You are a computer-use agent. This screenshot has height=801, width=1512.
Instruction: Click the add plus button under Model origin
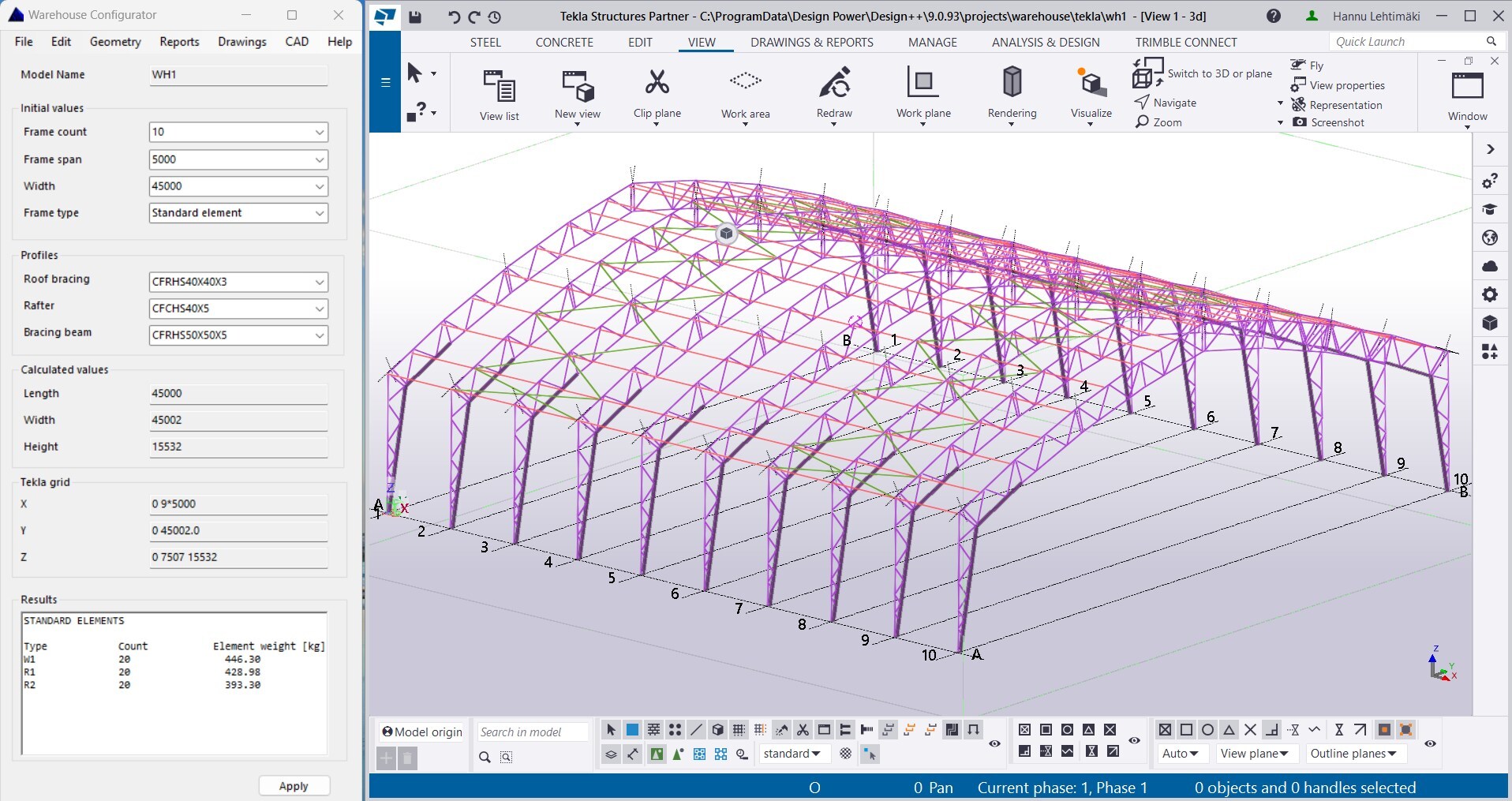(x=386, y=758)
